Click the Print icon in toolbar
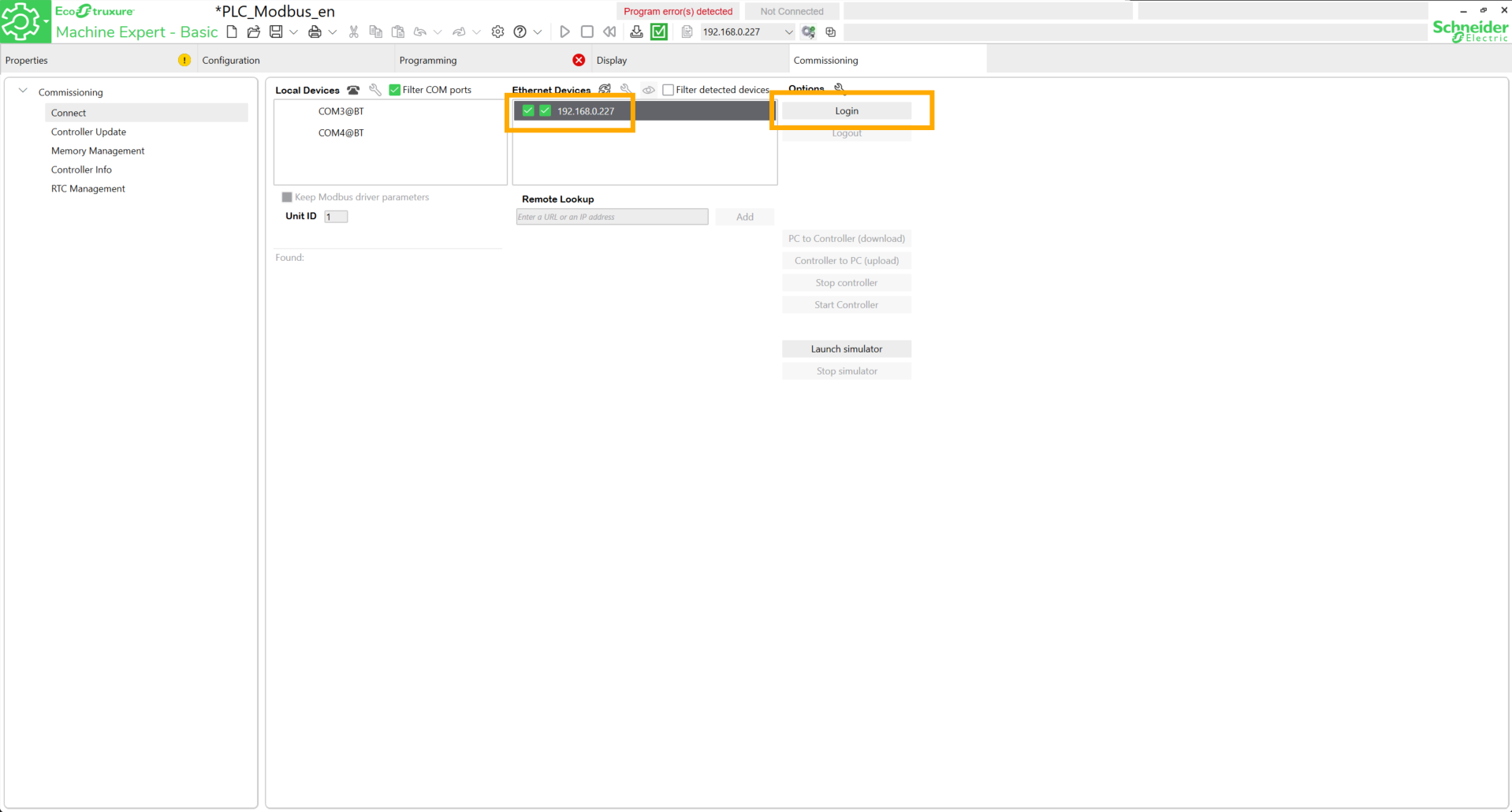The image size is (1512, 812). pyautogui.click(x=315, y=32)
